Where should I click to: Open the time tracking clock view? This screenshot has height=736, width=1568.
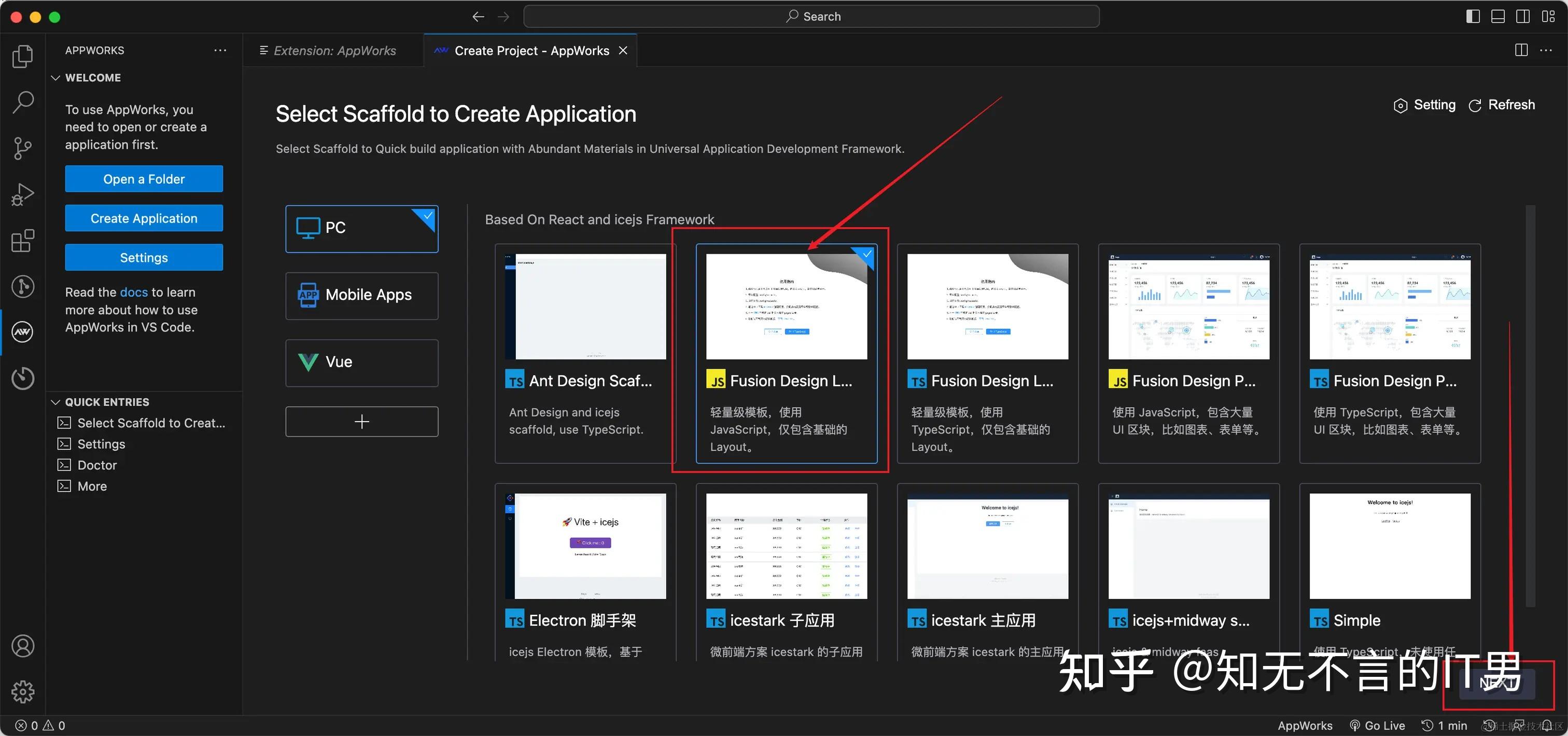coord(22,378)
